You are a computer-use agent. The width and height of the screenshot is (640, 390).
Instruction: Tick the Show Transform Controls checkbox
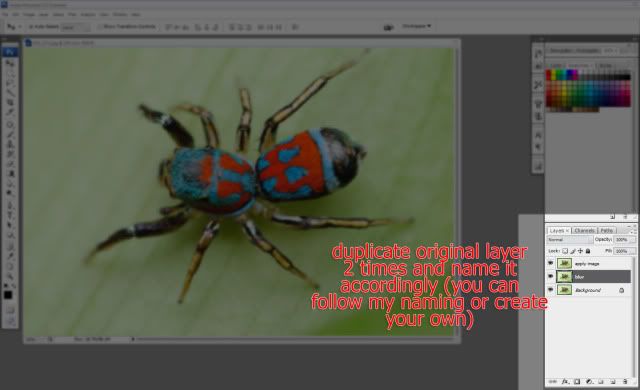[x=100, y=27]
